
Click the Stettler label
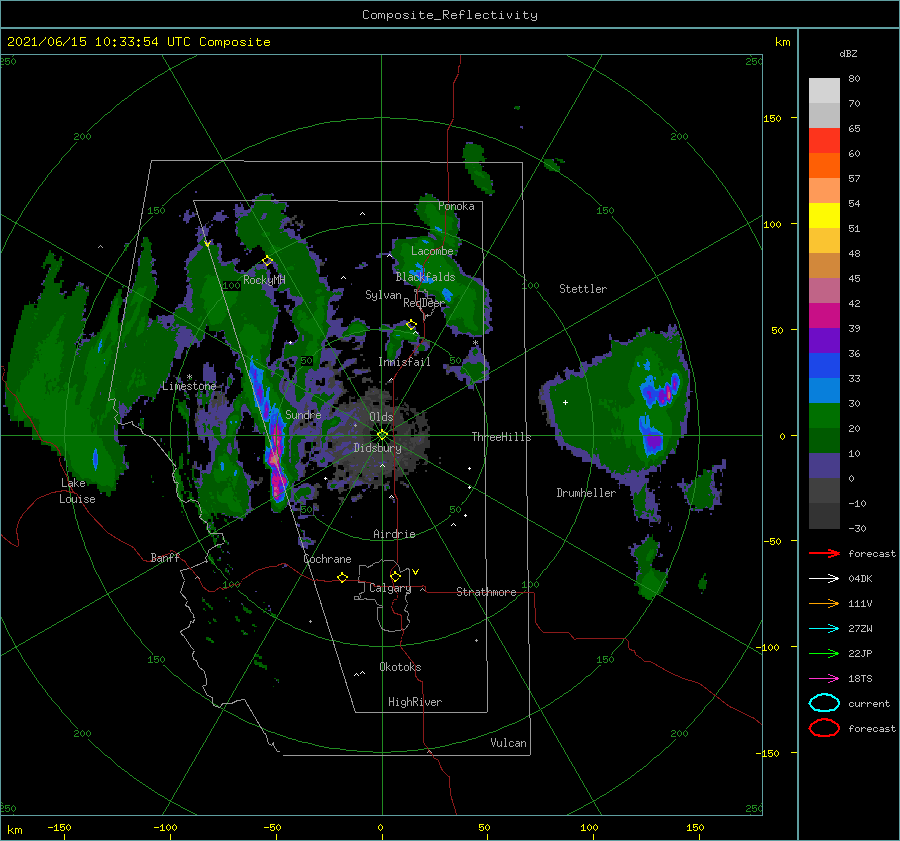click(x=583, y=289)
